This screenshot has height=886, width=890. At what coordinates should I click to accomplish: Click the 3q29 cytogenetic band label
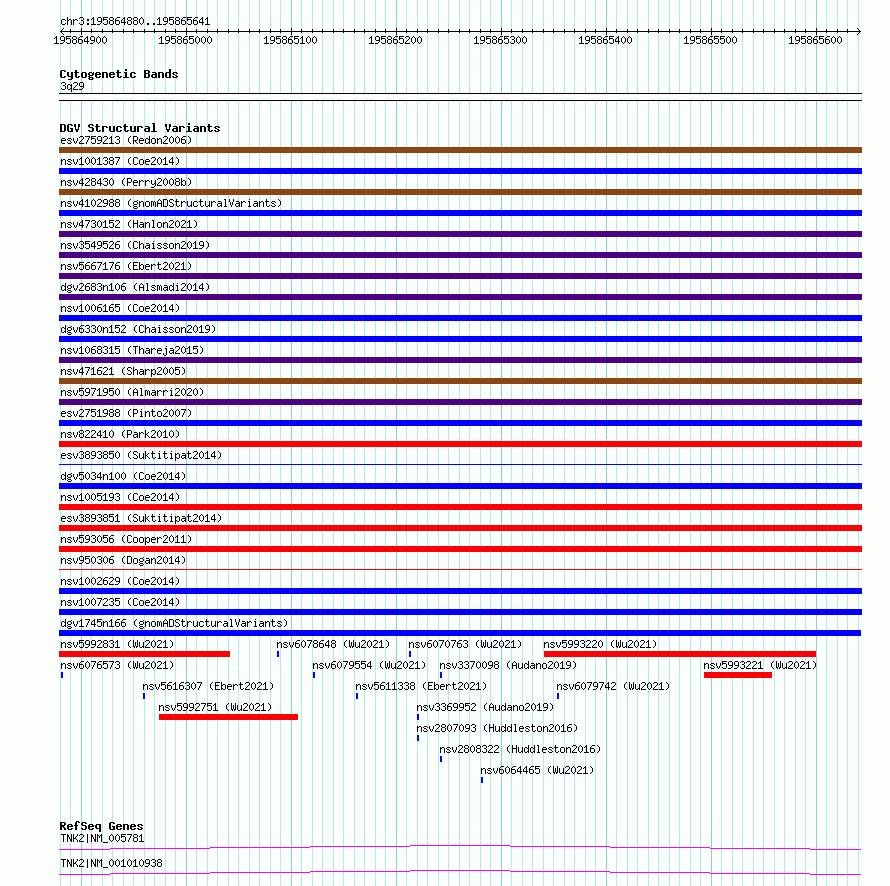(x=72, y=86)
